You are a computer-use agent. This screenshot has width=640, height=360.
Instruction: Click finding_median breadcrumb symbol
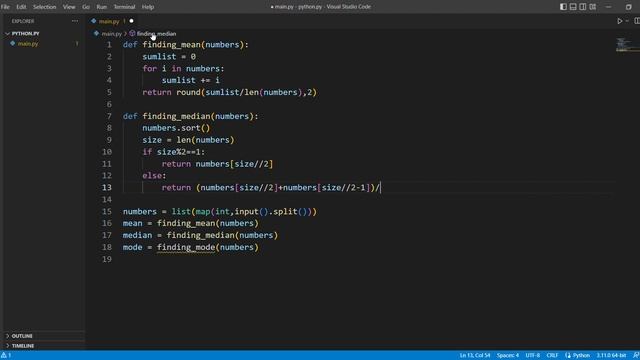pyautogui.click(x=156, y=33)
